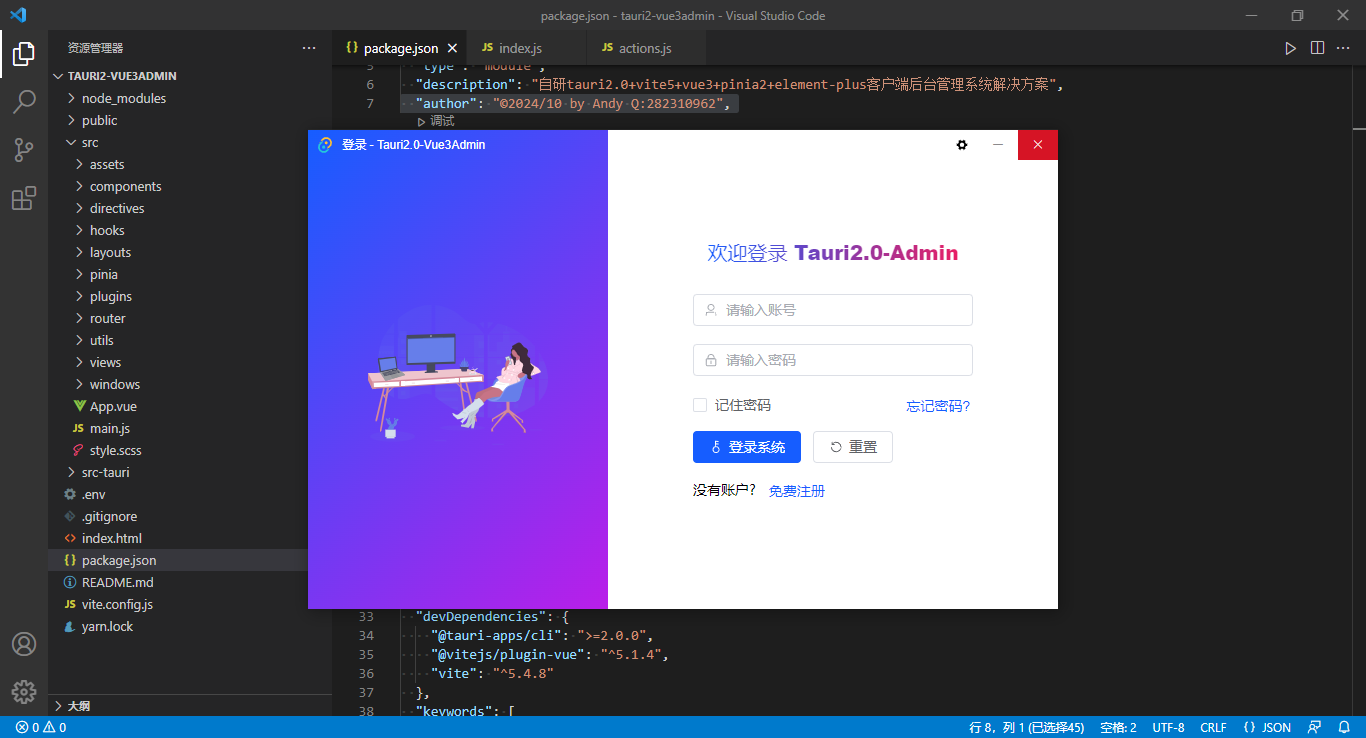Open the Extensions view
The height and width of the screenshot is (738, 1366).
24,198
